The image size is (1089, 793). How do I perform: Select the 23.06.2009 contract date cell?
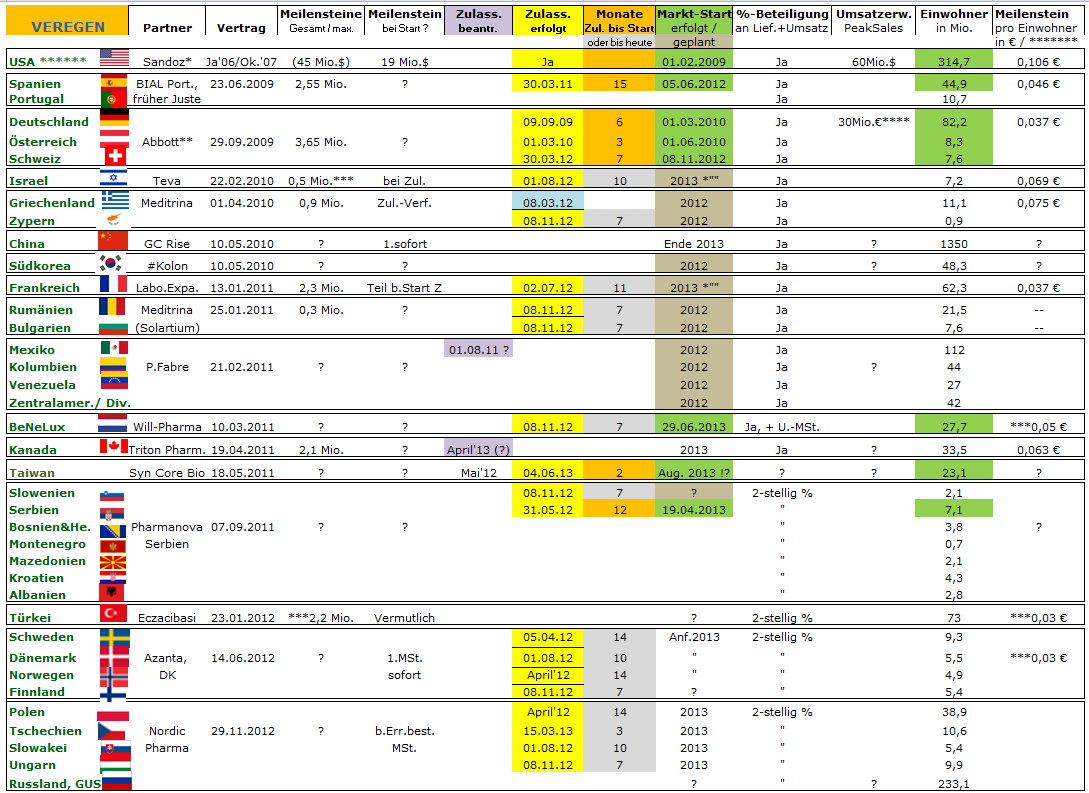pyautogui.click(x=242, y=84)
